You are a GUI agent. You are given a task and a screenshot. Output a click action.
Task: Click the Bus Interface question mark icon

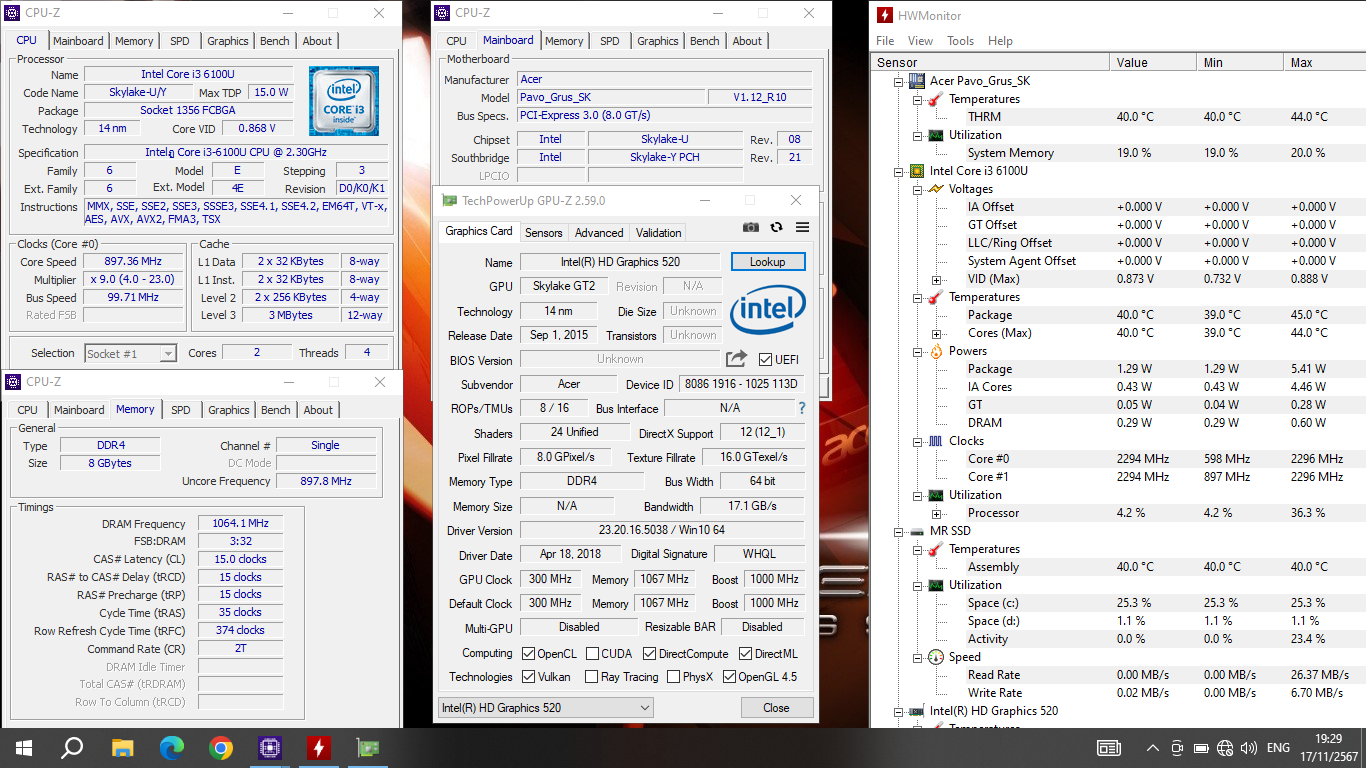point(801,408)
